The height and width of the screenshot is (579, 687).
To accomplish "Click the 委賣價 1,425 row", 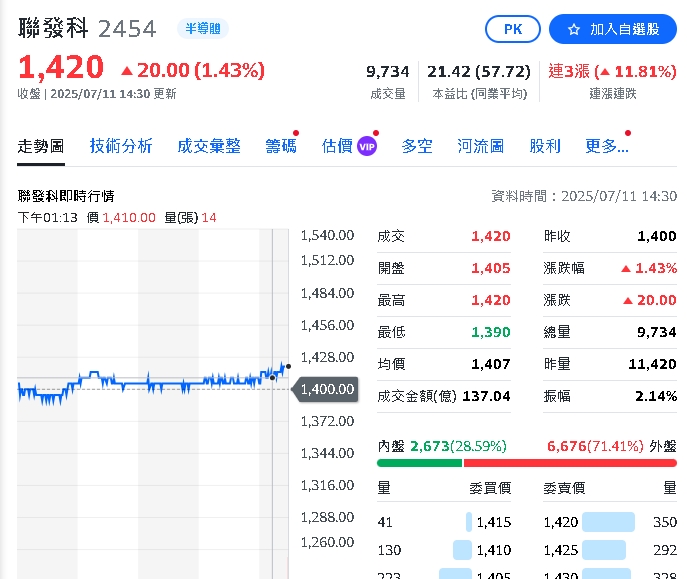I will [x=610, y=550].
